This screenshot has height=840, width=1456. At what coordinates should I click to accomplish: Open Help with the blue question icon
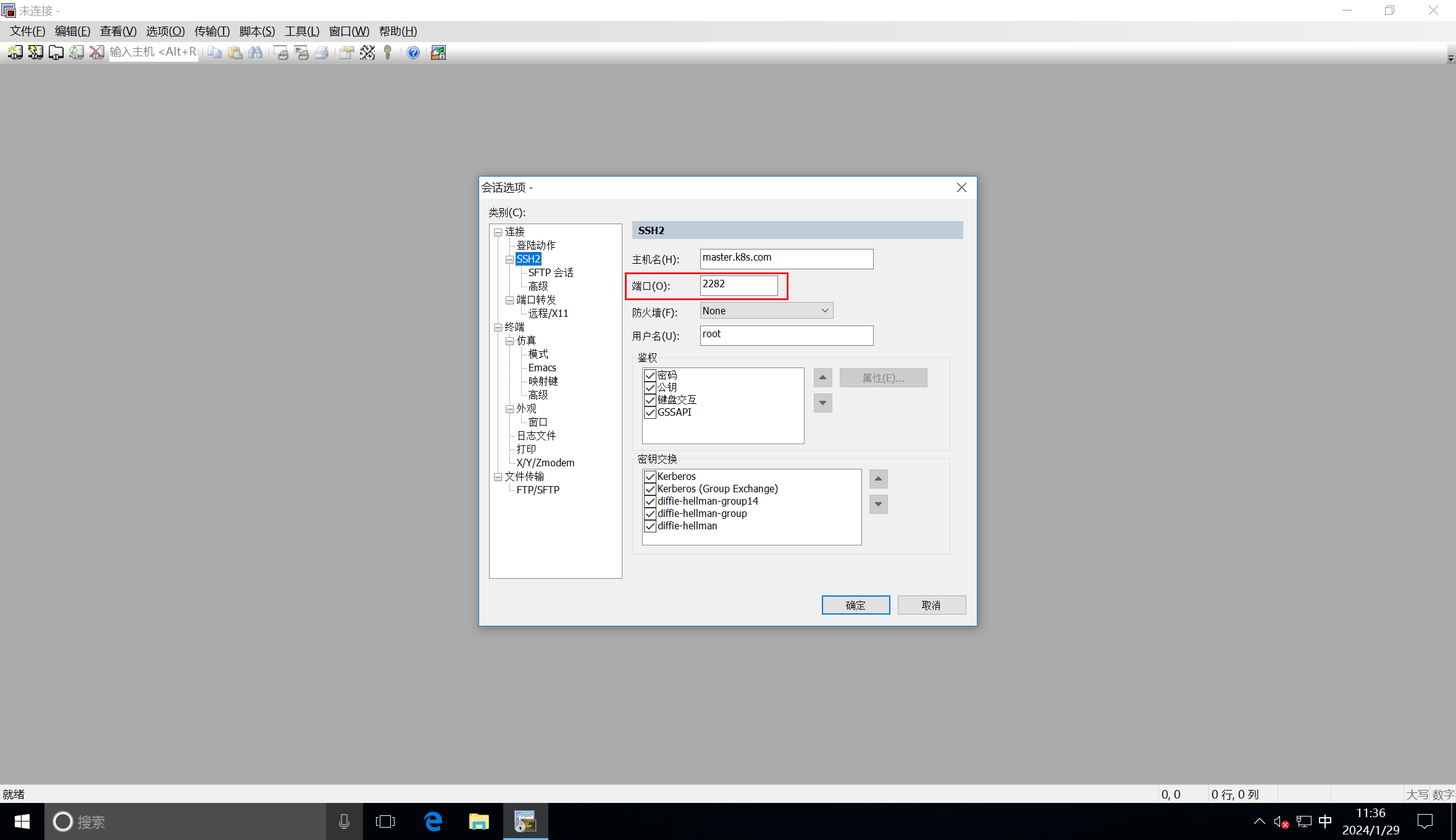click(x=413, y=52)
